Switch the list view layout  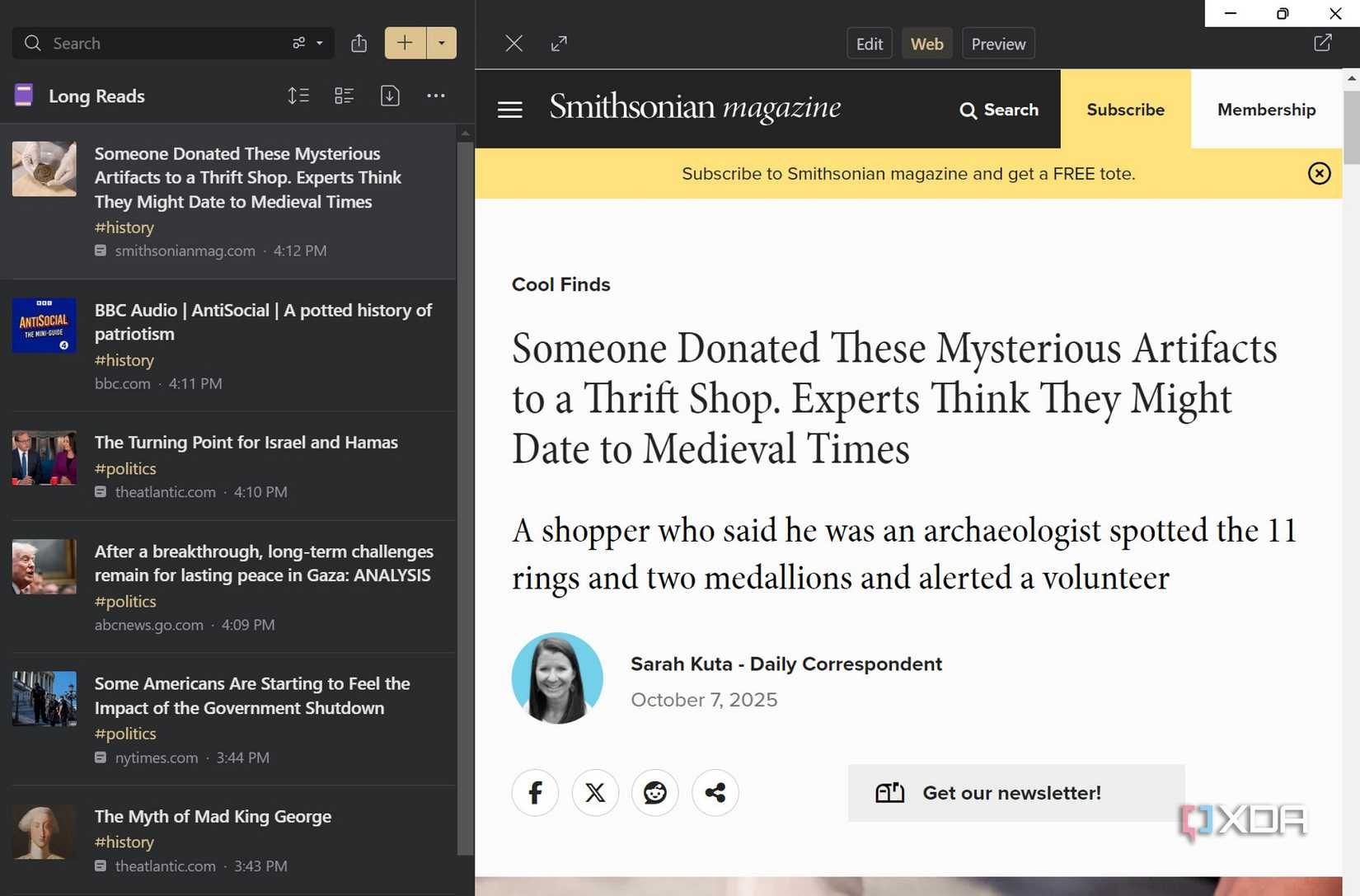tap(345, 96)
